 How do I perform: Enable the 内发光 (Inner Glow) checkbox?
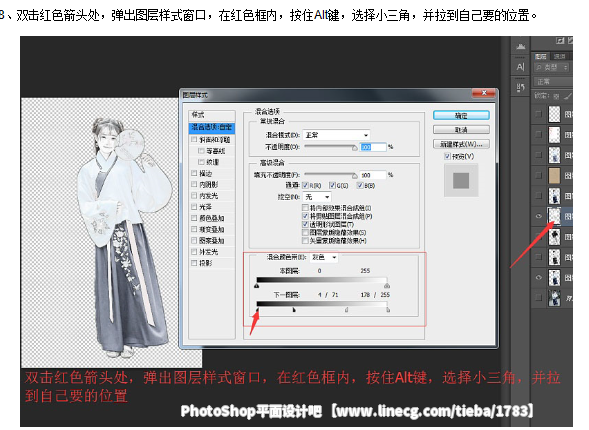[194, 196]
